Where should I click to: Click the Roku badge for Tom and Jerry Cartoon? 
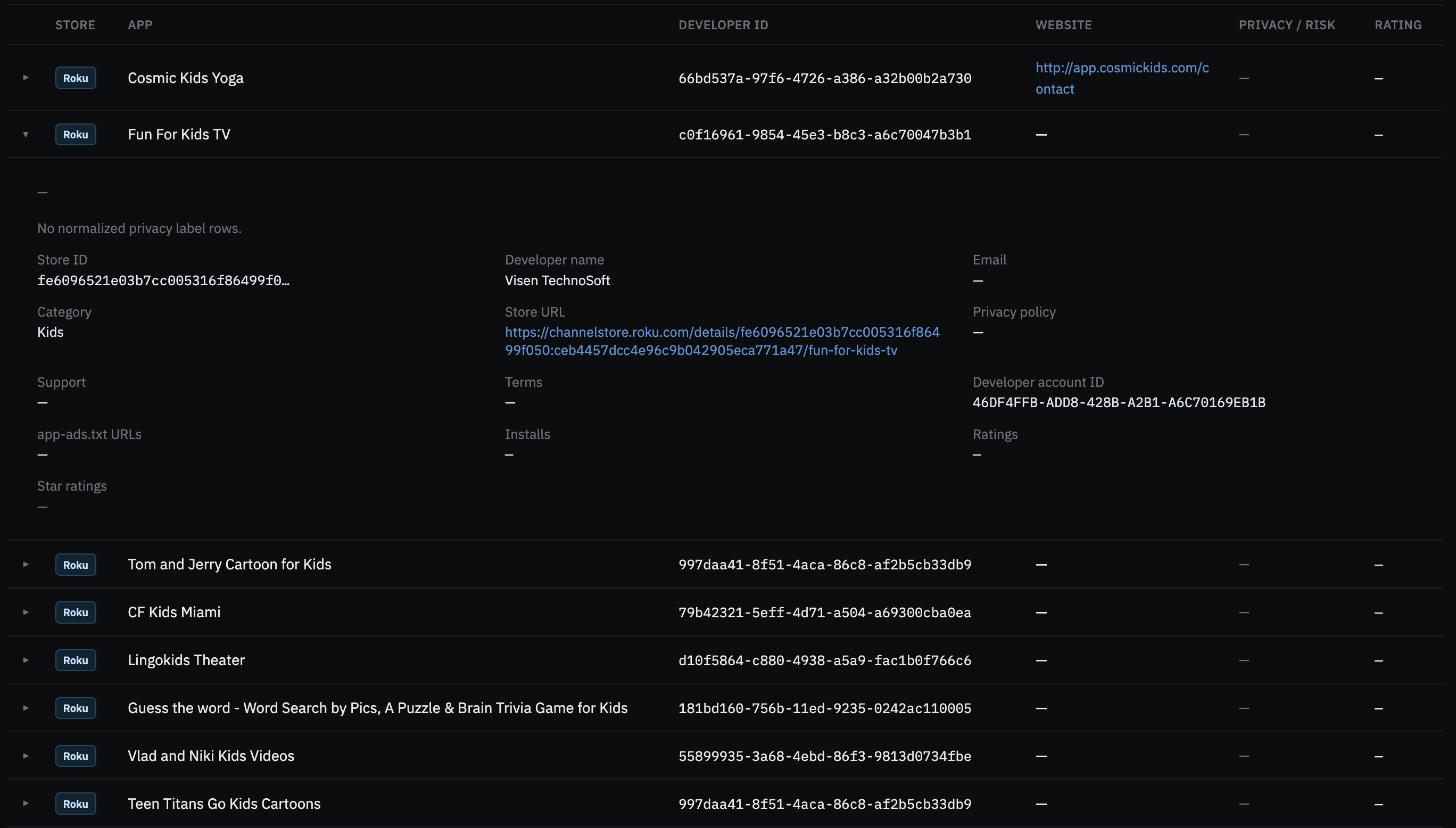(76, 565)
